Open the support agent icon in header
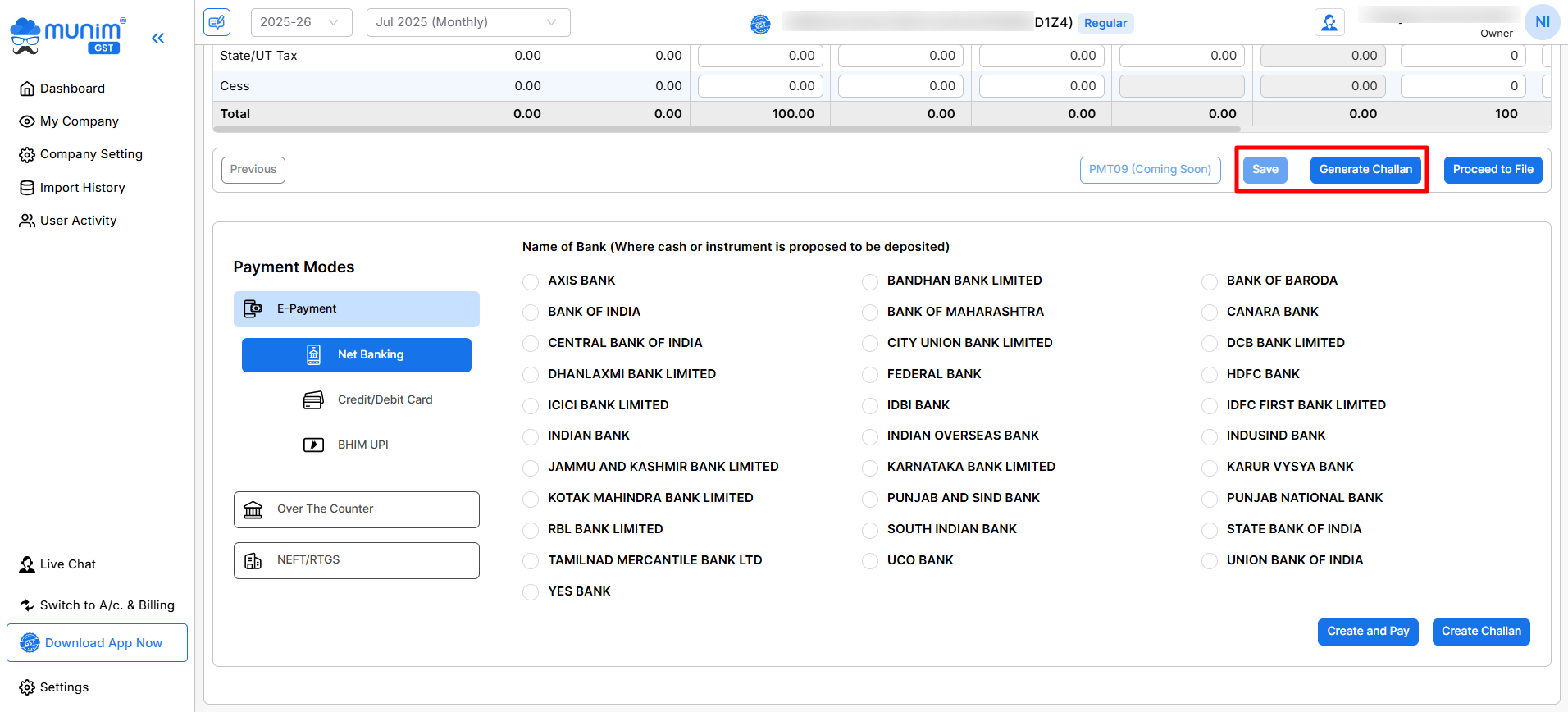The width and height of the screenshot is (1568, 712). [1329, 22]
